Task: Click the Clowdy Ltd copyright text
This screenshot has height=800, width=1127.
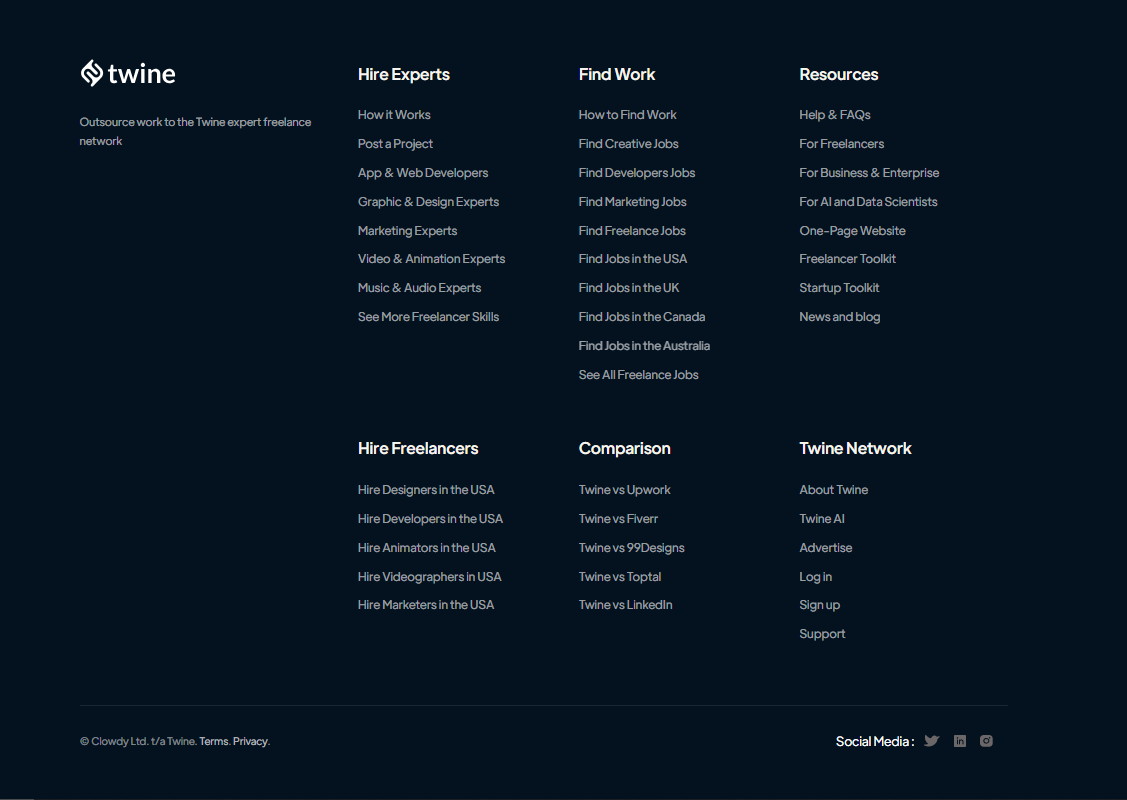Action: [x=138, y=741]
